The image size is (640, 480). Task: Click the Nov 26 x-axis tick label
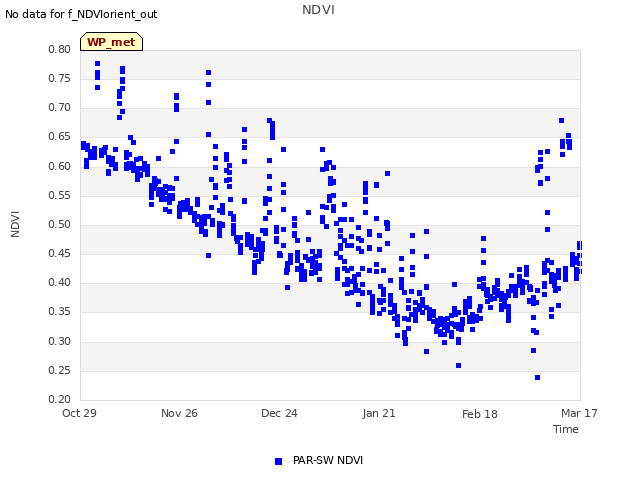tap(179, 413)
